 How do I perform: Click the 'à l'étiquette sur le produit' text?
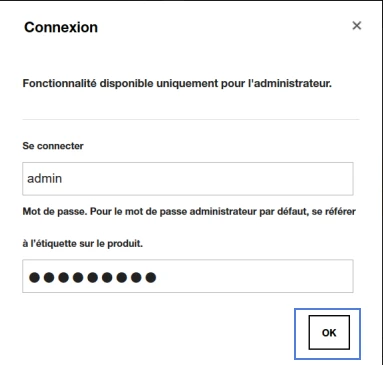point(83,244)
